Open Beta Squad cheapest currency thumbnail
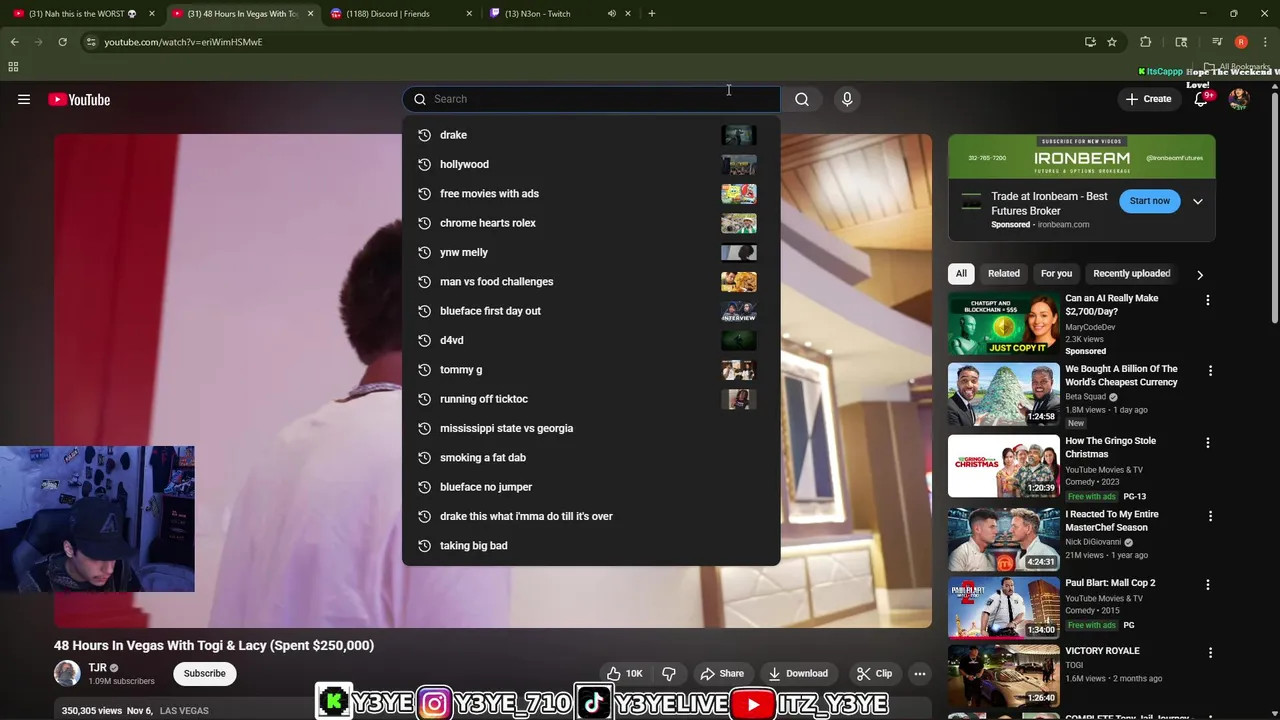The height and width of the screenshot is (720, 1280). (x=1003, y=394)
